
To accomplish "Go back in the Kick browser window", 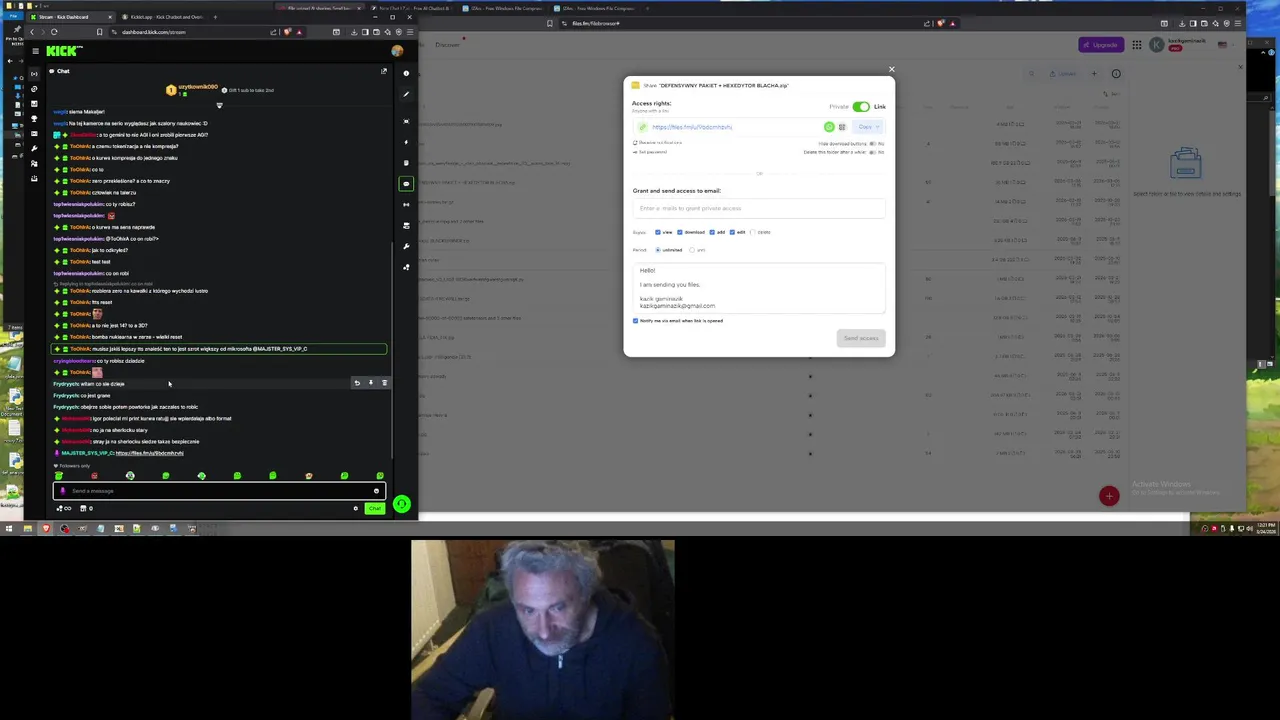I will [x=31, y=32].
